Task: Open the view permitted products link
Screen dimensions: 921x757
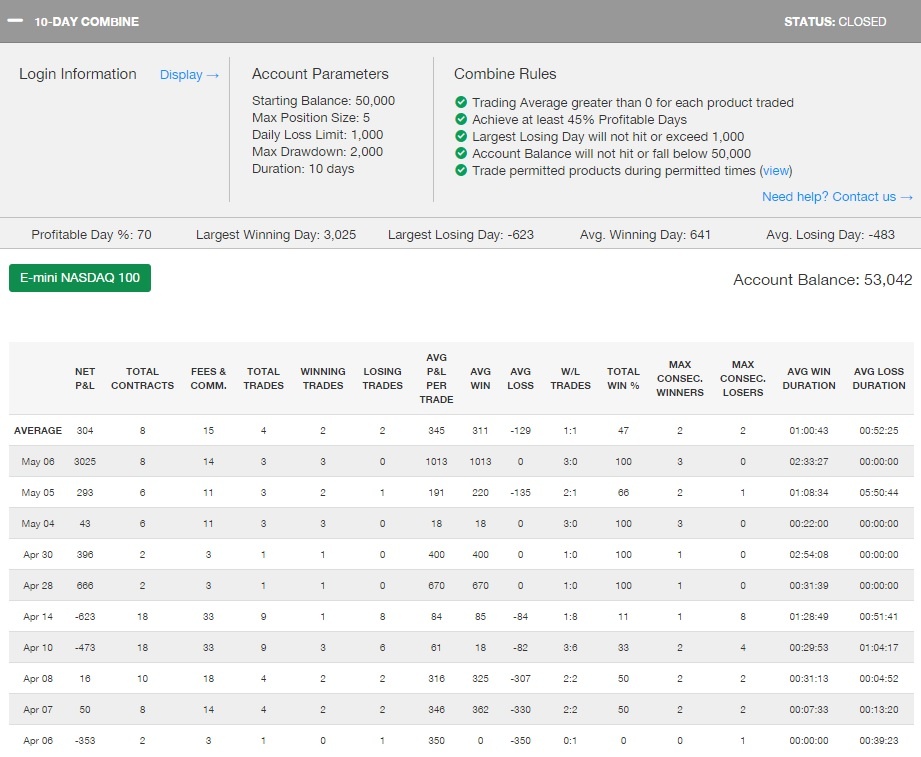Action: click(x=777, y=171)
